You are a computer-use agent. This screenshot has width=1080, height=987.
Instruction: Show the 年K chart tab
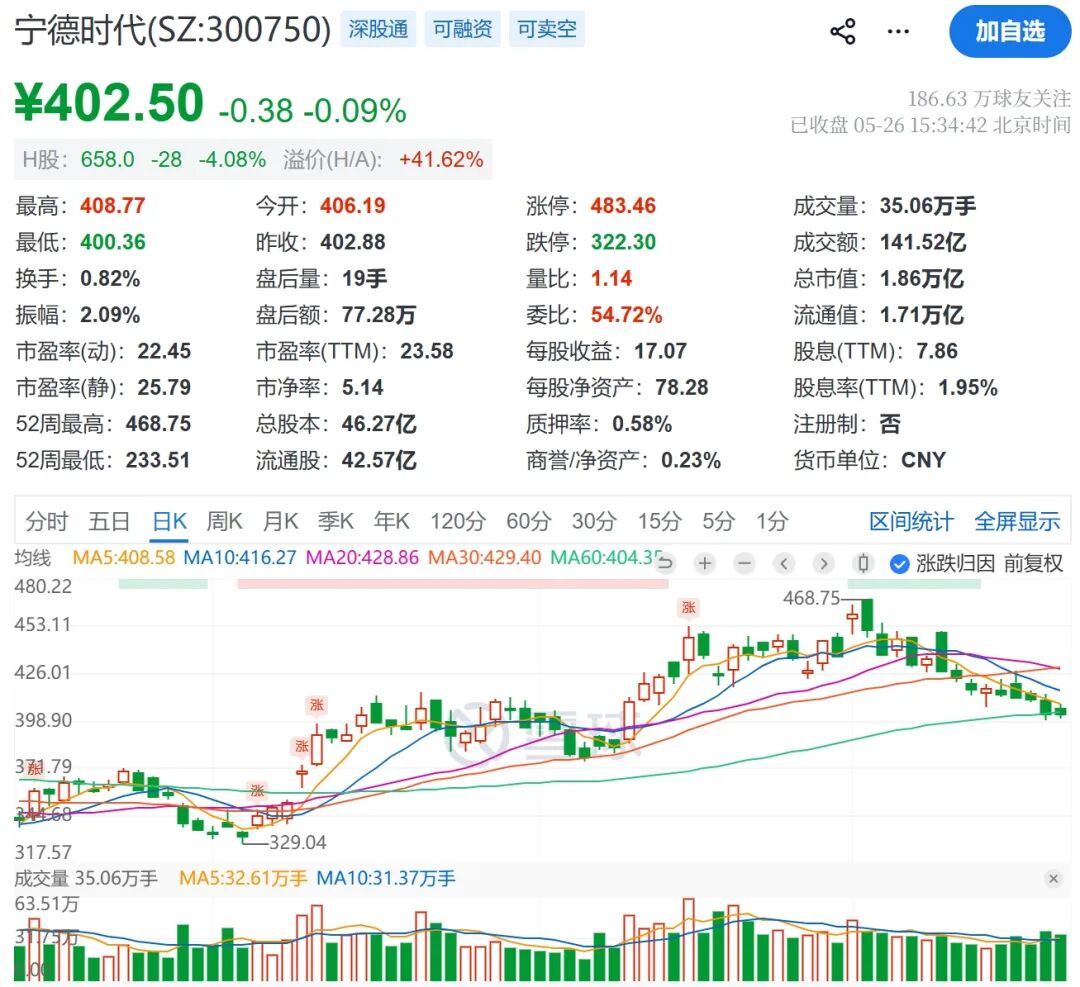391,521
